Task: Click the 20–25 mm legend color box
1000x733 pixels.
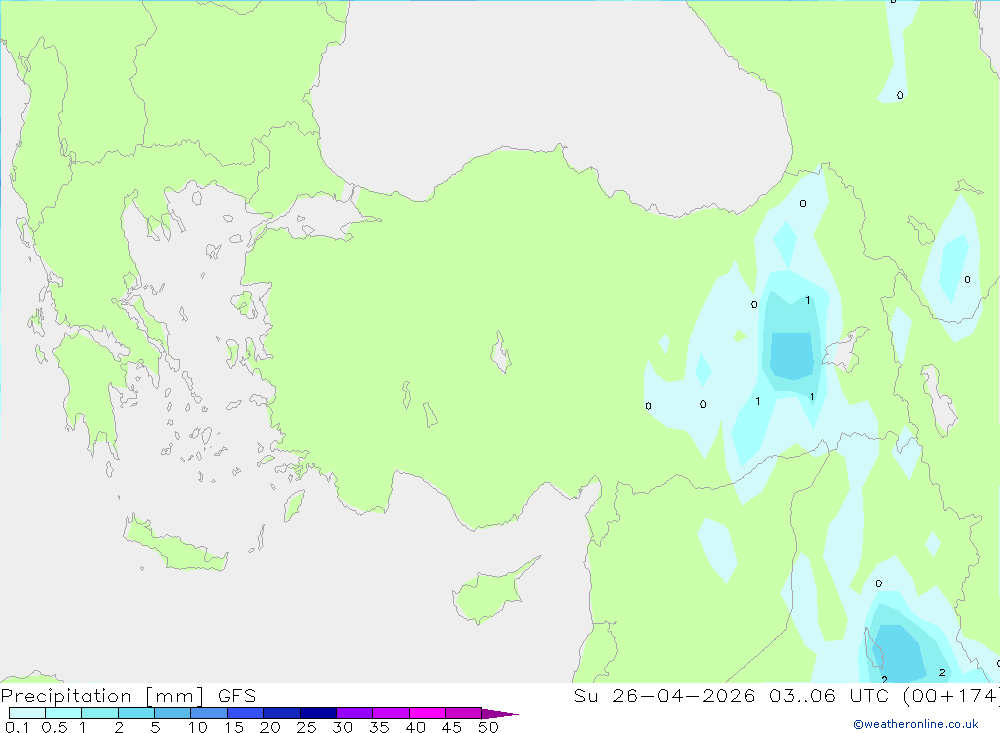Action: (282, 713)
